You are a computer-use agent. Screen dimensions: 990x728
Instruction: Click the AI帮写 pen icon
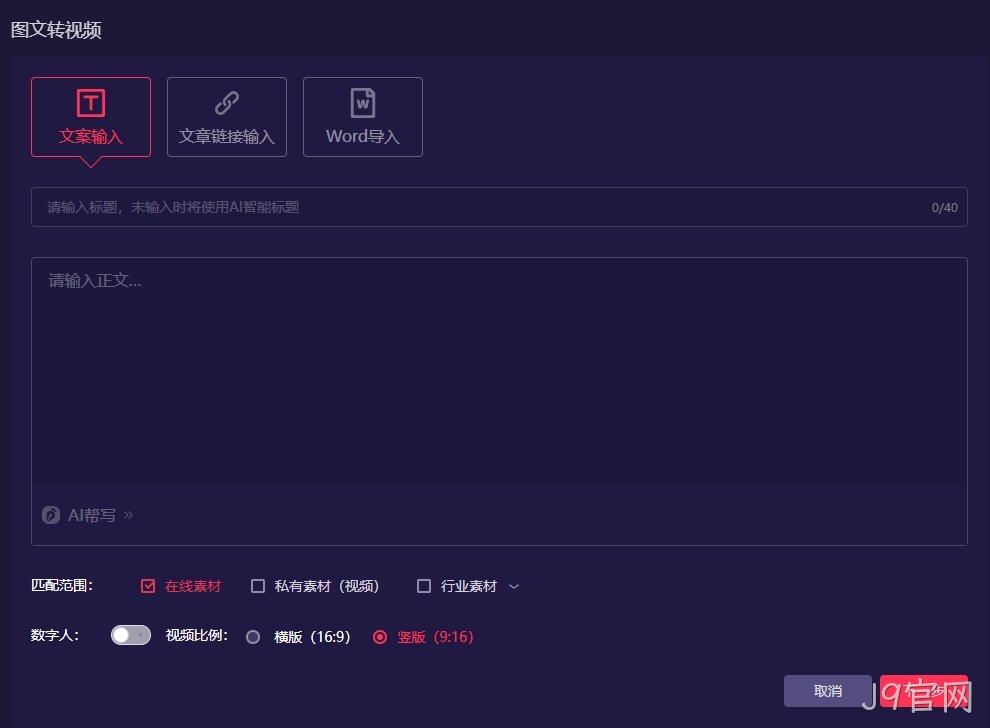click(51, 515)
